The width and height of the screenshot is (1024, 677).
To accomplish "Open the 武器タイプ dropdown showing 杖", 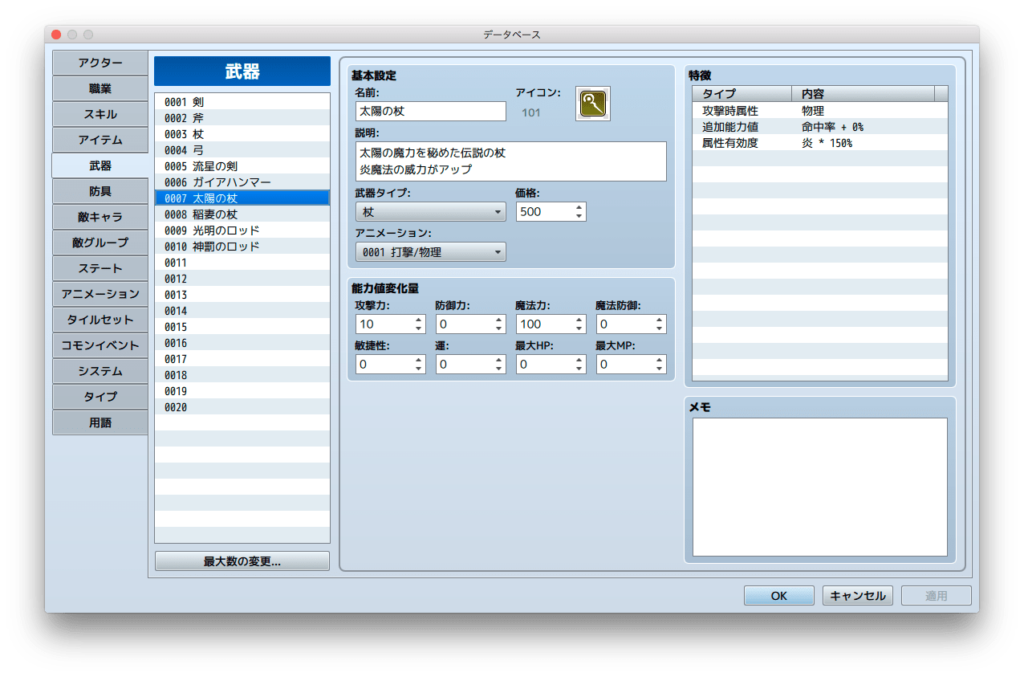I will [x=430, y=212].
